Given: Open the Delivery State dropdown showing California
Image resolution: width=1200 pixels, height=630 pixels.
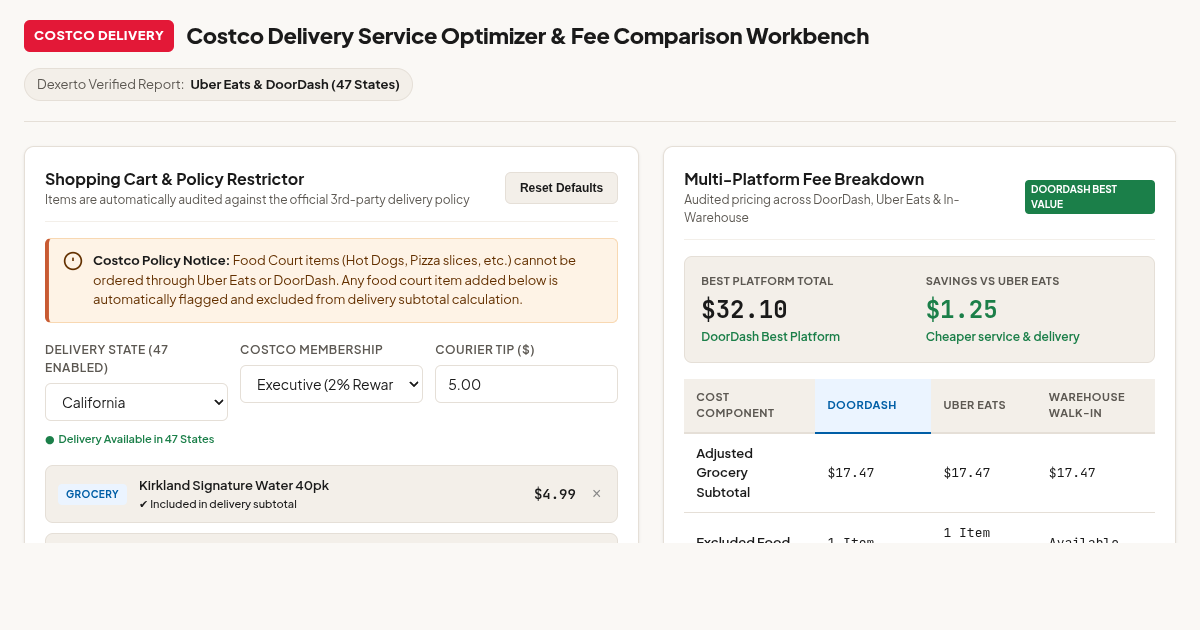Looking at the screenshot, I should pyautogui.click(x=136, y=402).
